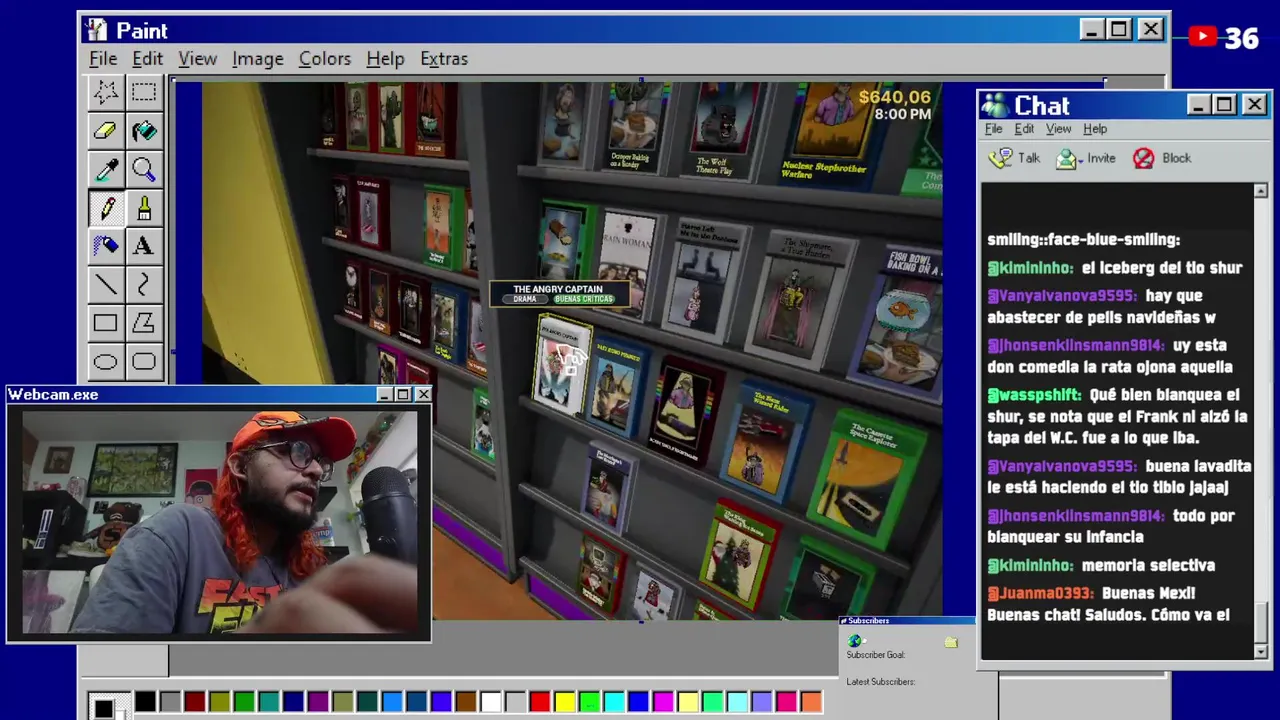Open the Paint View menu
Viewport: 1280px width, 720px height.
click(x=197, y=59)
